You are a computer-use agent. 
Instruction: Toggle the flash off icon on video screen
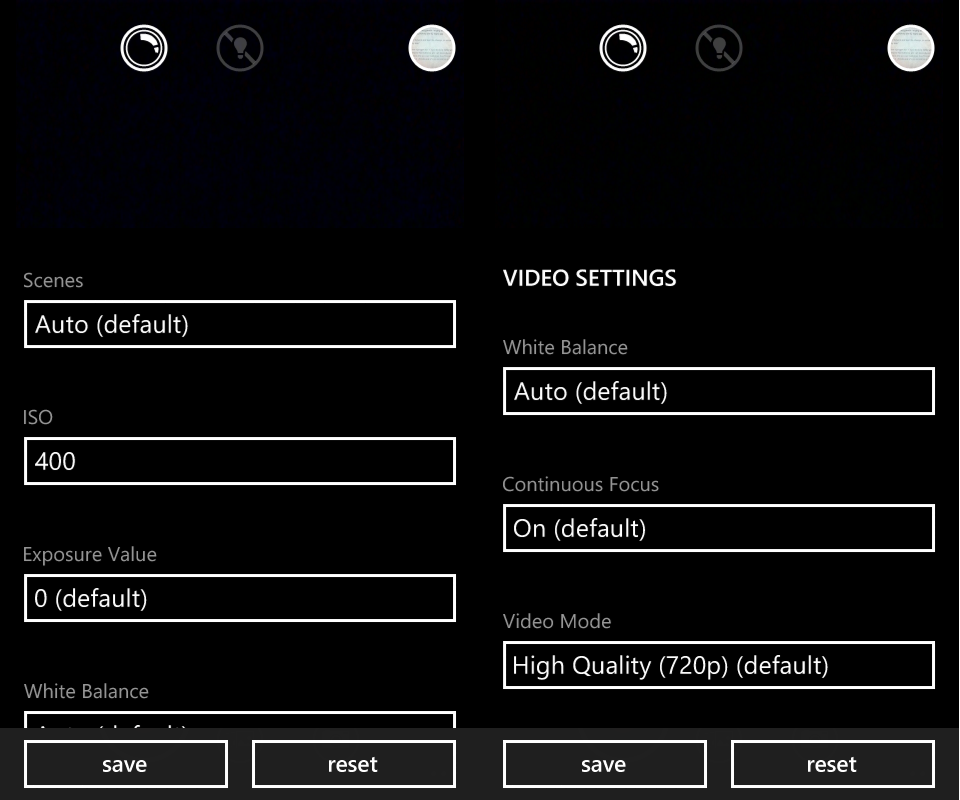click(718, 47)
